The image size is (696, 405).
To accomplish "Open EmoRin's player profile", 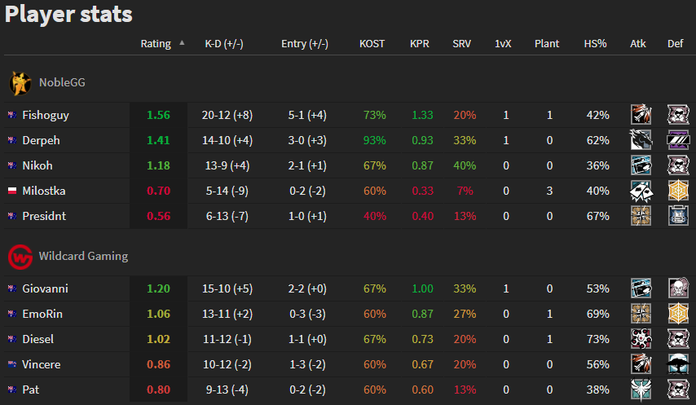I will pyautogui.click(x=42, y=314).
